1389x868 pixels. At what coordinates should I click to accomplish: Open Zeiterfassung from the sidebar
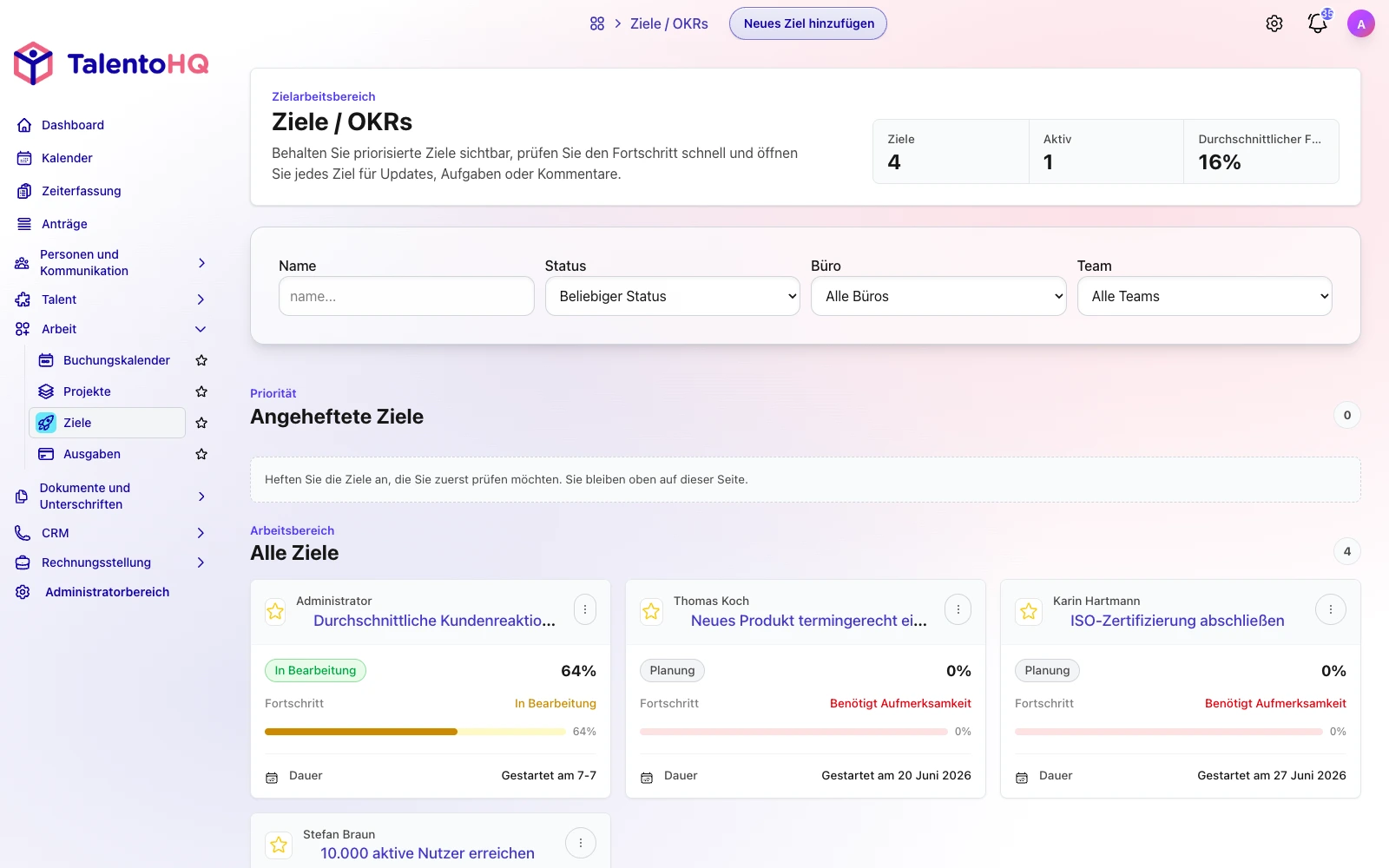click(x=82, y=191)
